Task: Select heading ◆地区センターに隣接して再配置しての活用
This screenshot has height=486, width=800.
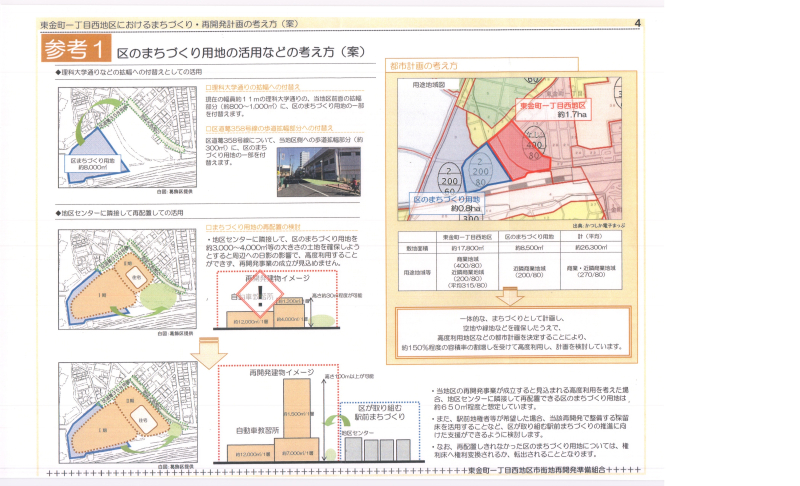Action: coord(119,213)
